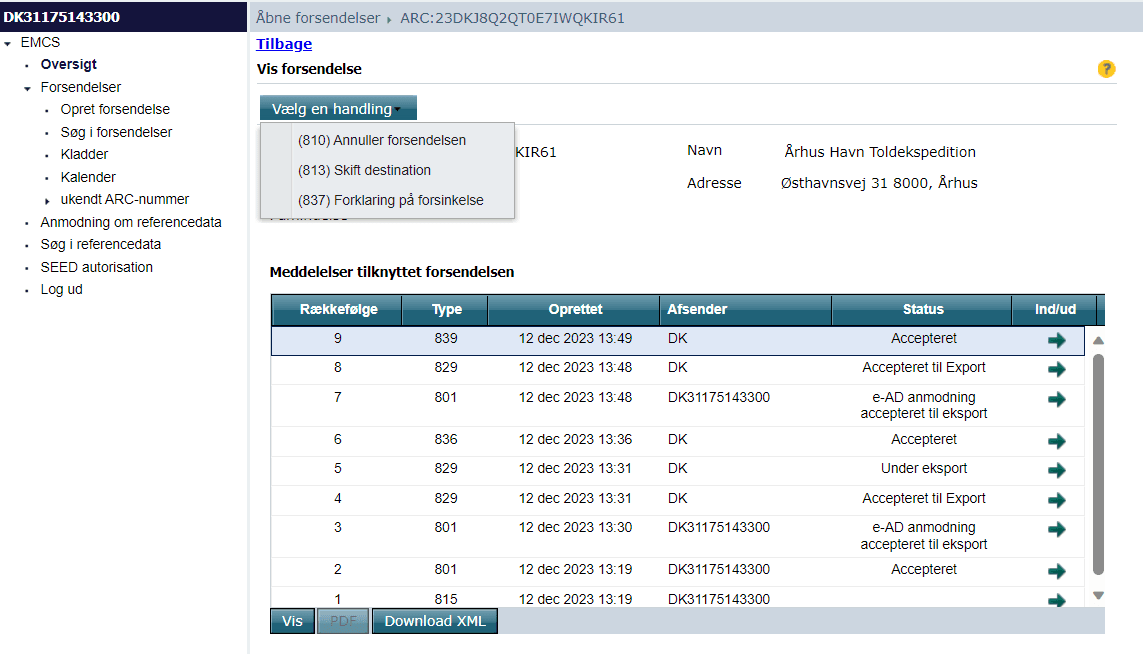Click the green arrow for row 6
This screenshot has height=654, width=1143.
pos(1056,441)
